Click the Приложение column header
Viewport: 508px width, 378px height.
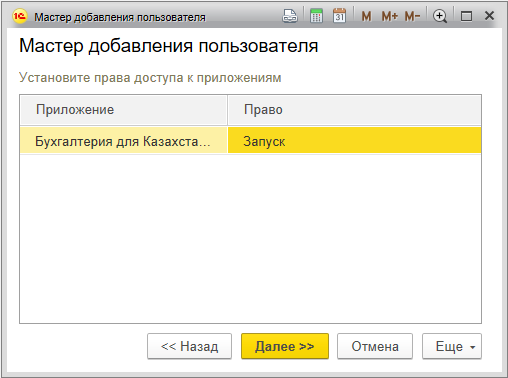tap(124, 110)
